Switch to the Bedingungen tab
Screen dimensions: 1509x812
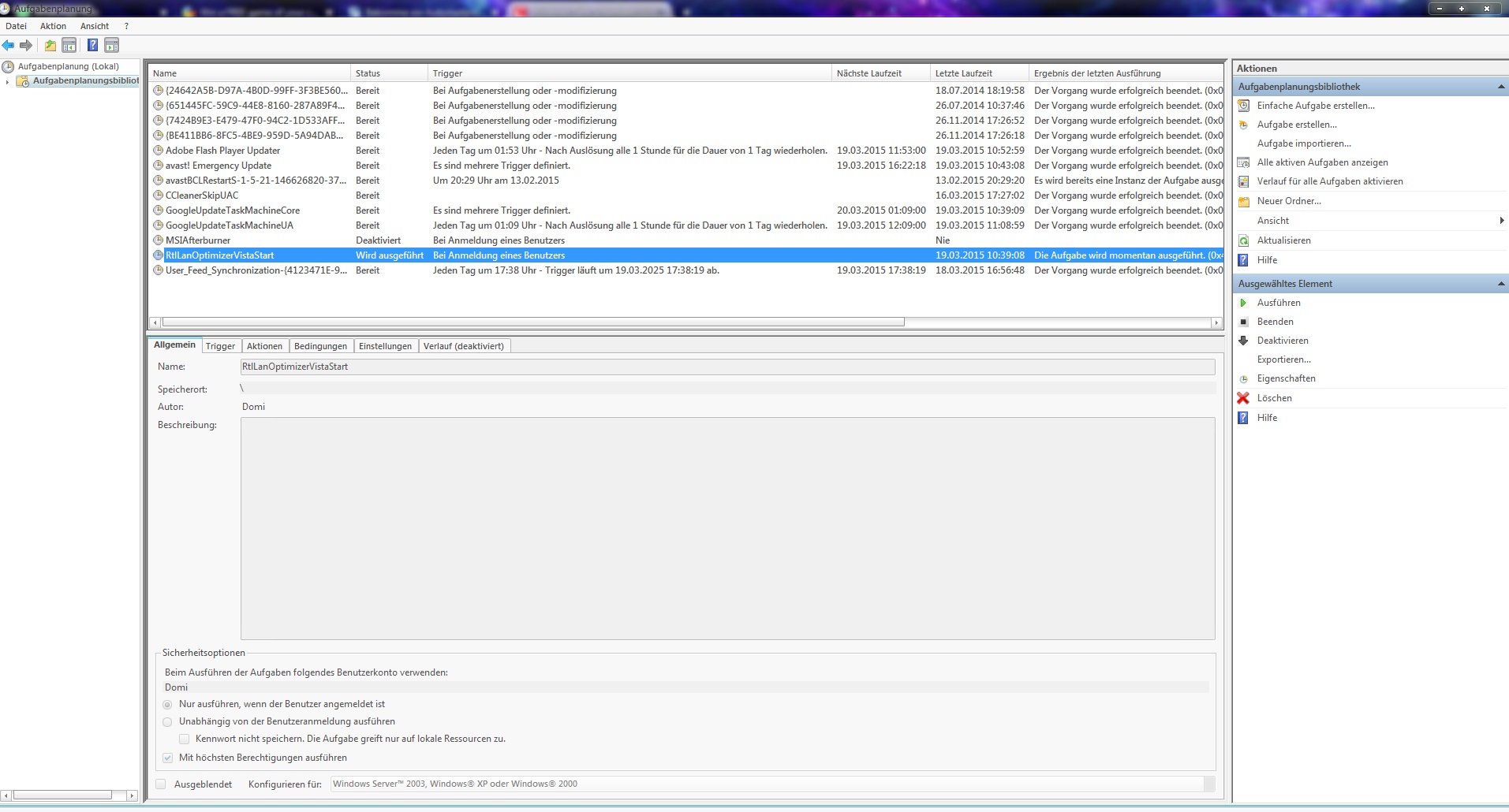point(320,346)
